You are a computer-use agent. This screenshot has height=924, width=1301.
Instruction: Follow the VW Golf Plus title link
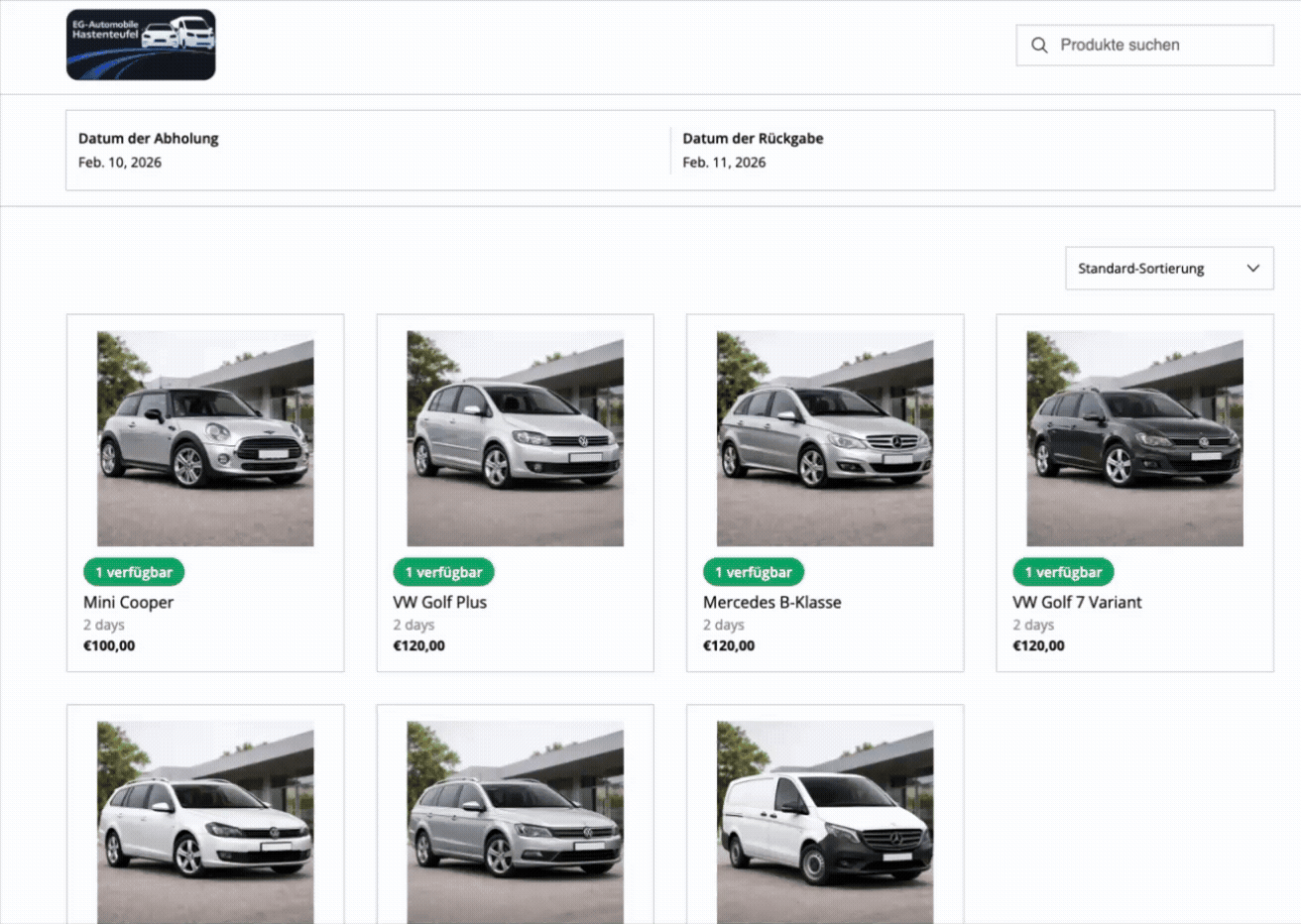439,602
